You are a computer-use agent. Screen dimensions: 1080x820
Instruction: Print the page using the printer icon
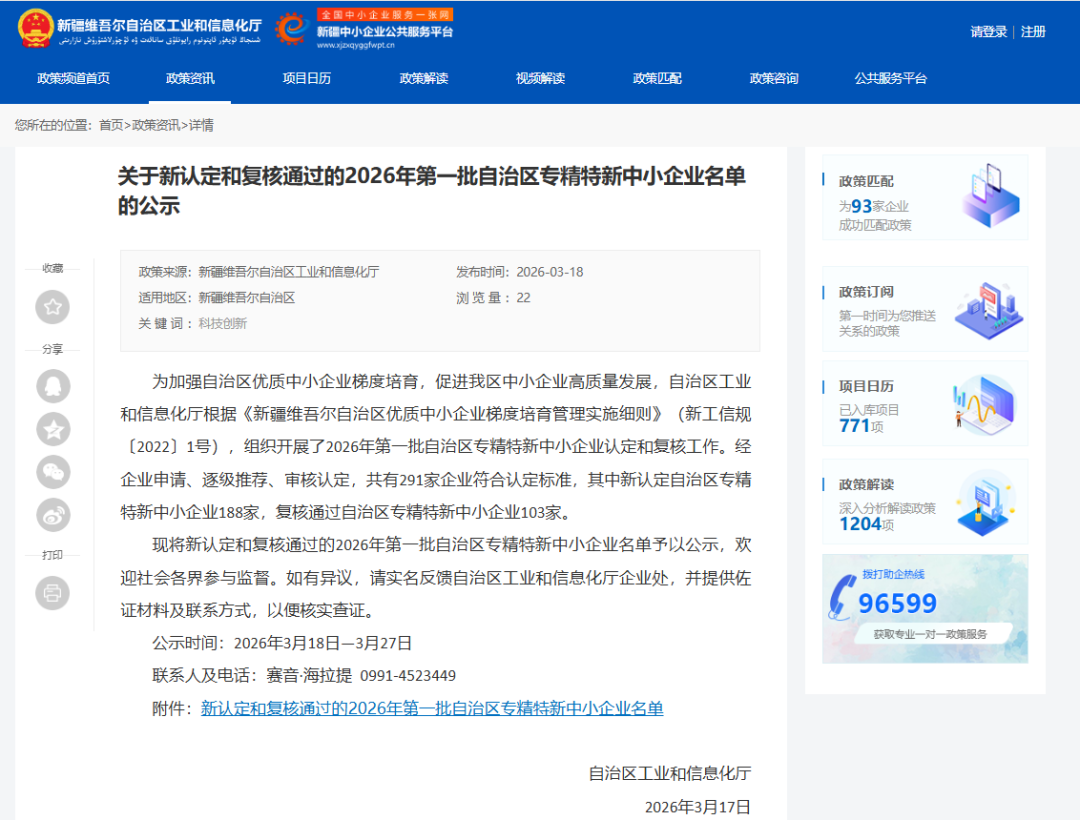click(x=53, y=593)
